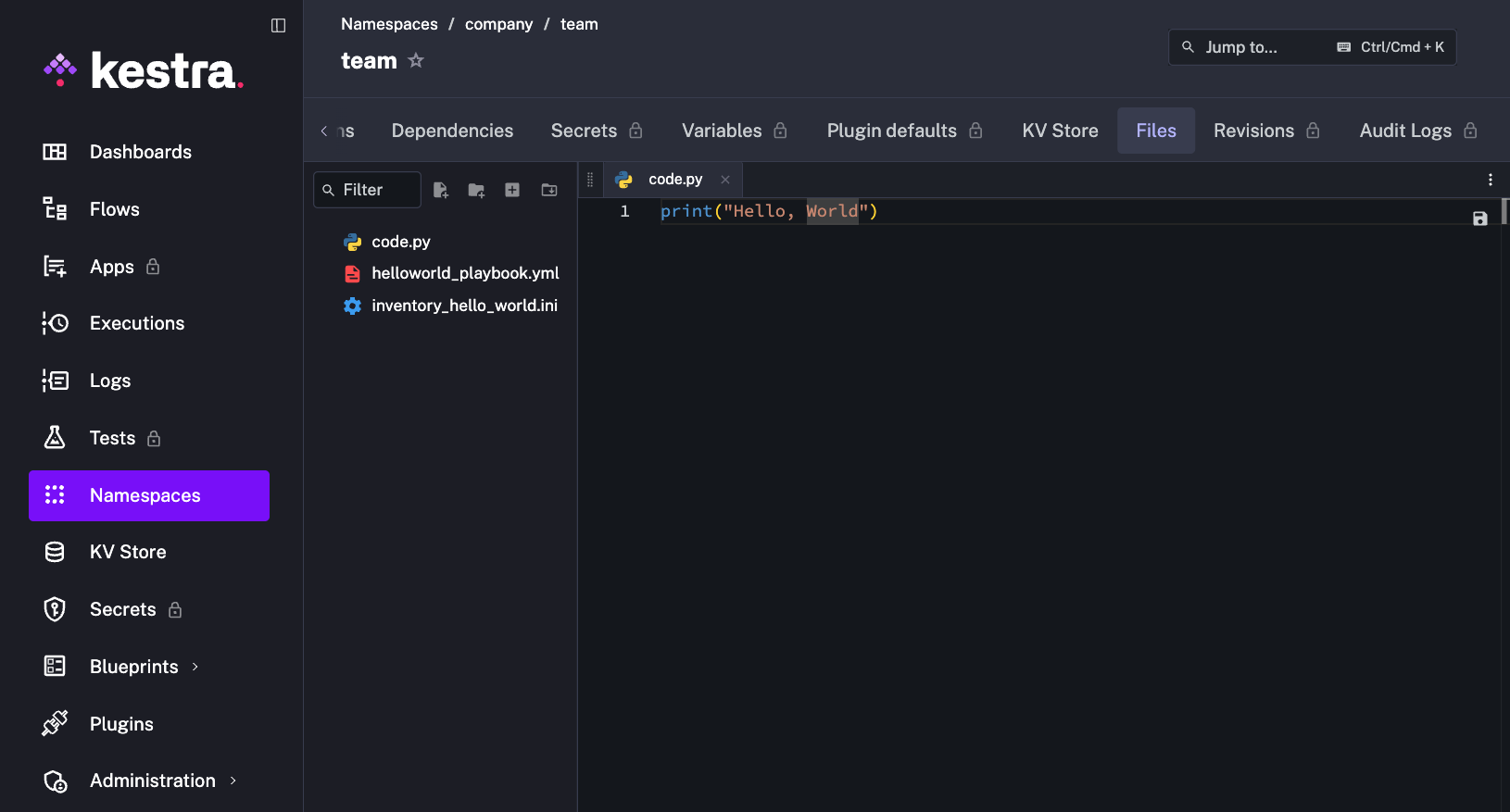Image resolution: width=1510 pixels, height=812 pixels.
Task: Switch to the Revisions tab
Action: coord(1266,131)
